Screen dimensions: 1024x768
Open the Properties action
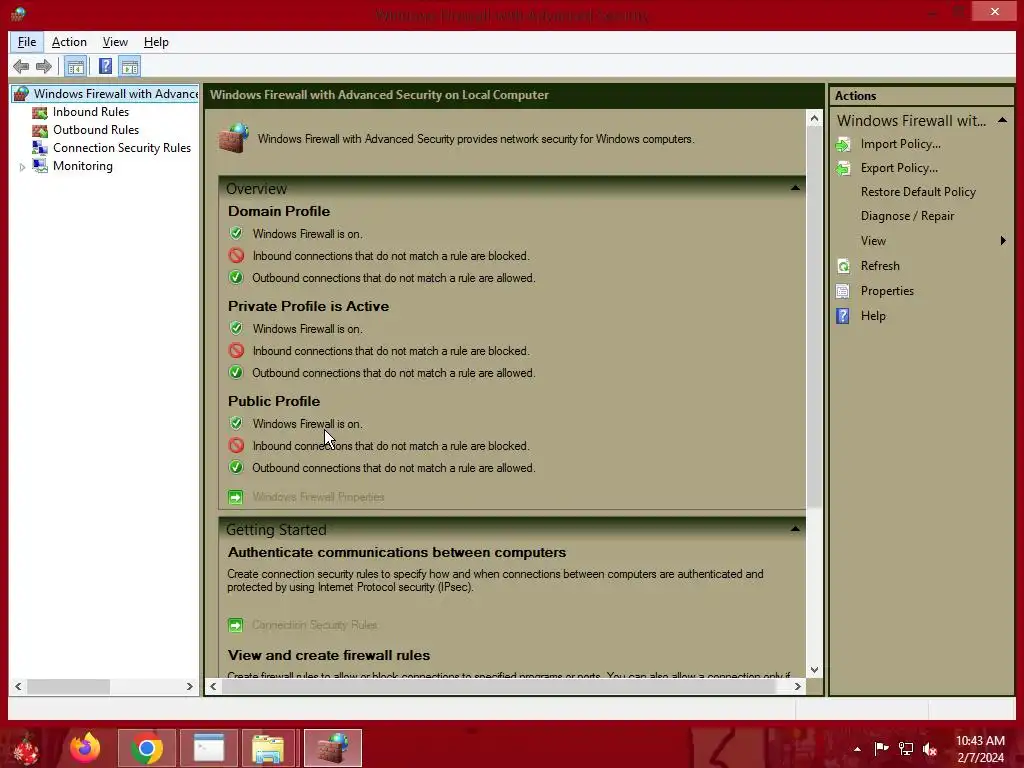[x=887, y=291]
